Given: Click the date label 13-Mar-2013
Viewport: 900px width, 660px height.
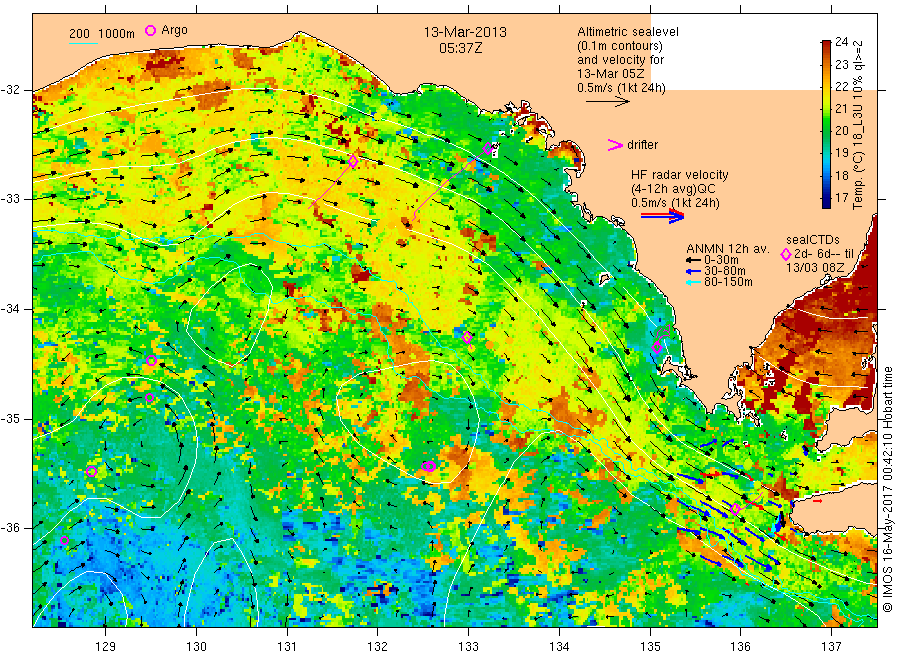Looking at the screenshot, I should 465,32.
